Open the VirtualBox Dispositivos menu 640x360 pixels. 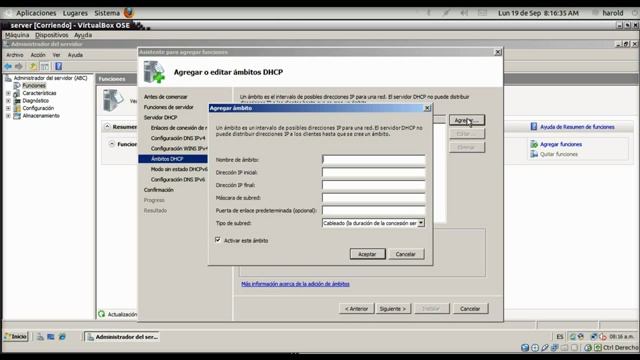tap(51, 35)
